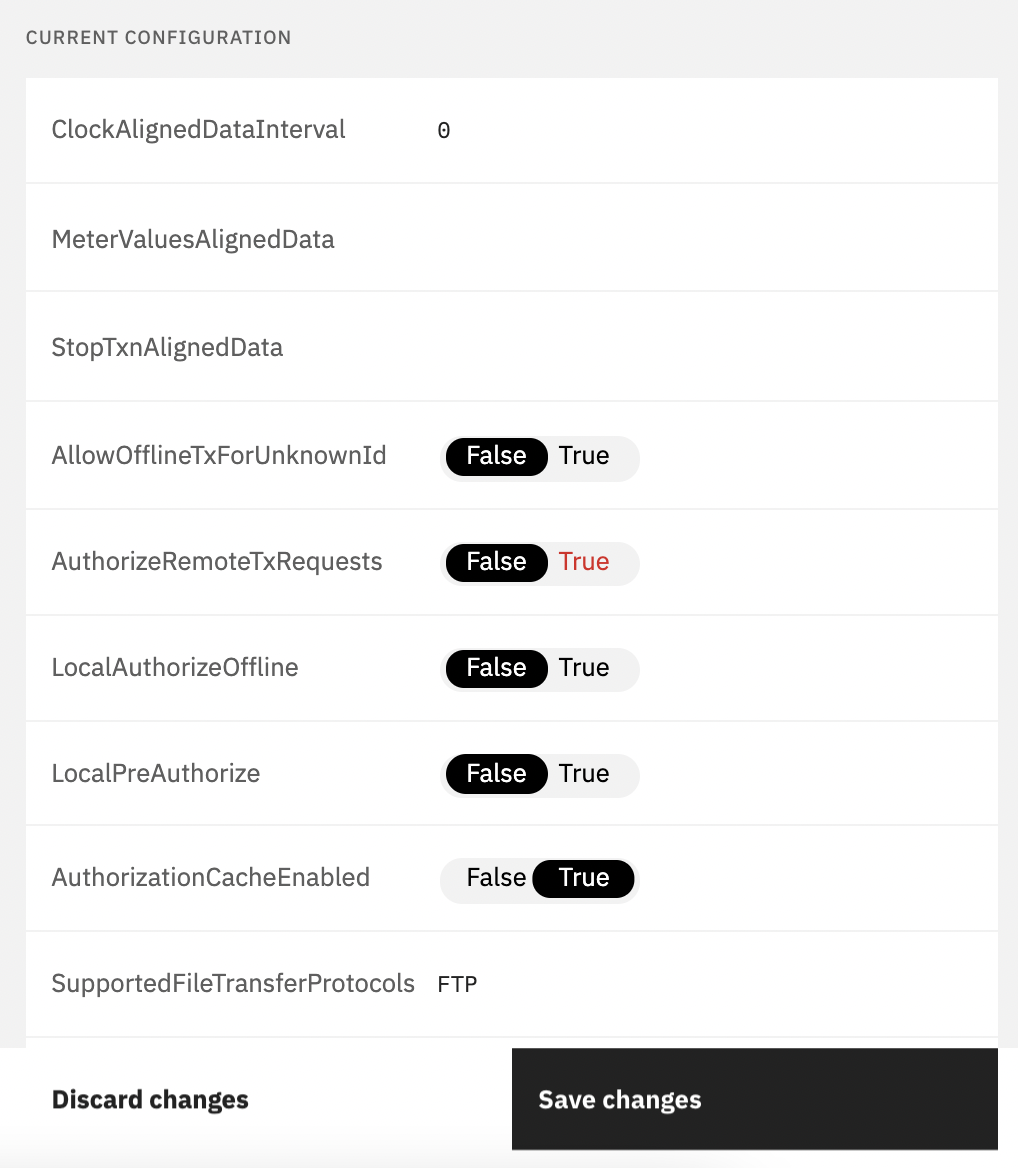Click the MeterValuesAlignedData row label
Screen dimensions: 1018x1168
pyautogui.click(x=193, y=239)
